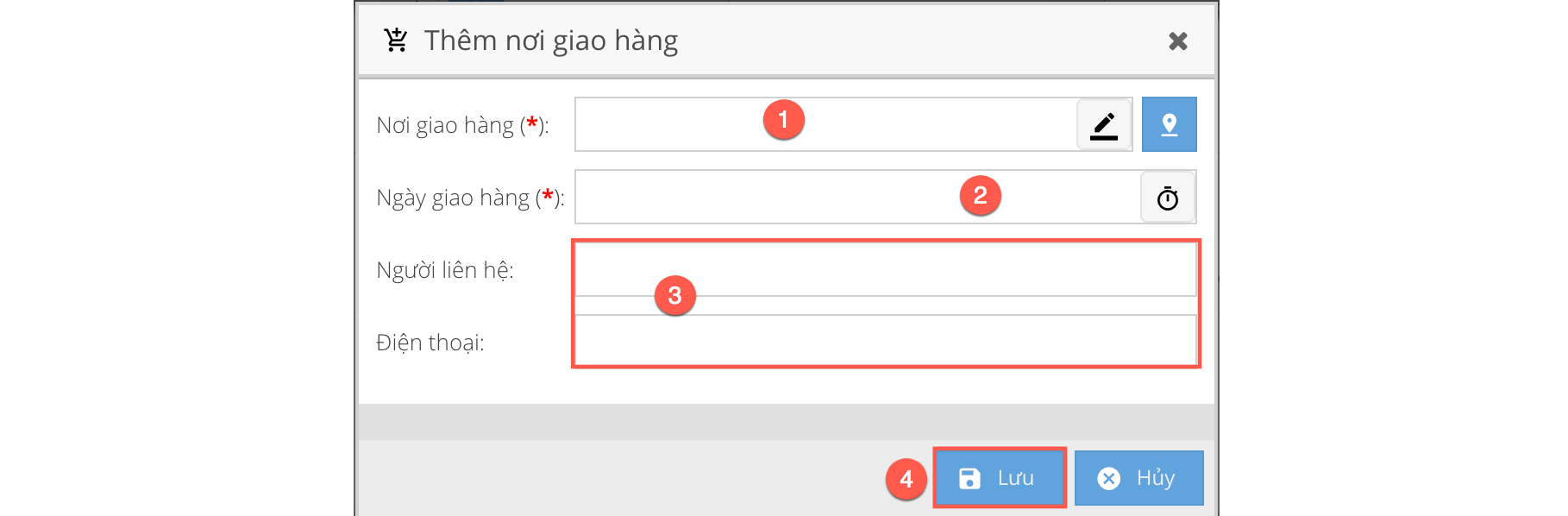The image size is (1568, 516).
Task: Click the circled X icon on Hủy
Action: click(1108, 478)
